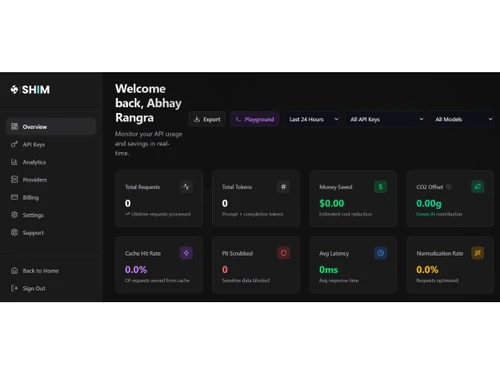Image resolution: width=500 pixels, height=375 pixels.
Task: Click the 0.00g CO2 Offset value
Action: coord(429,203)
